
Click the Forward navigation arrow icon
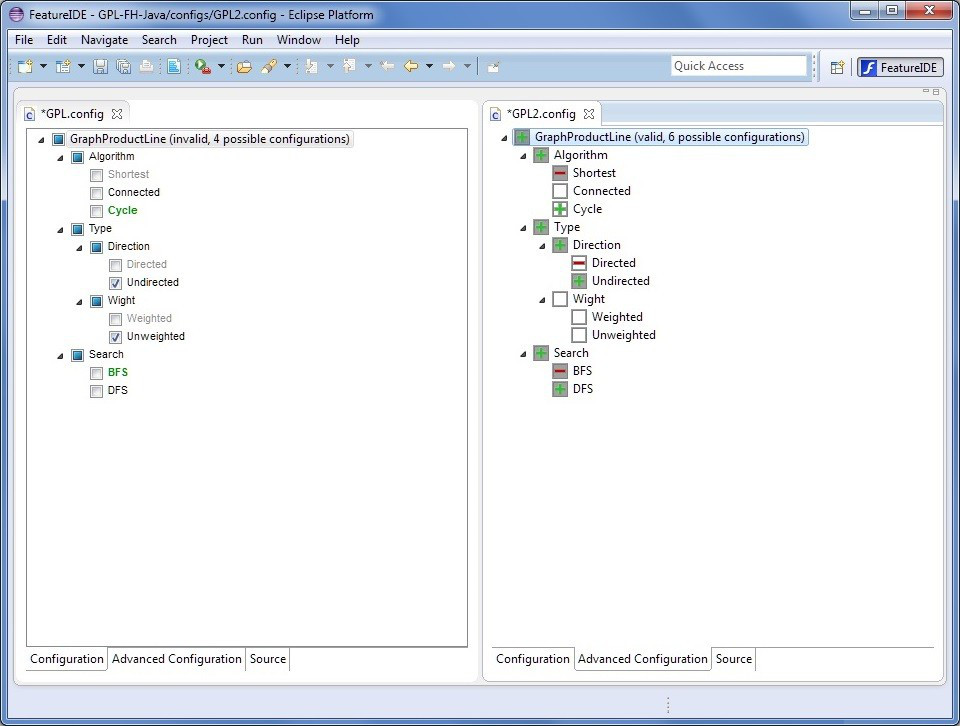pyautogui.click(x=449, y=66)
